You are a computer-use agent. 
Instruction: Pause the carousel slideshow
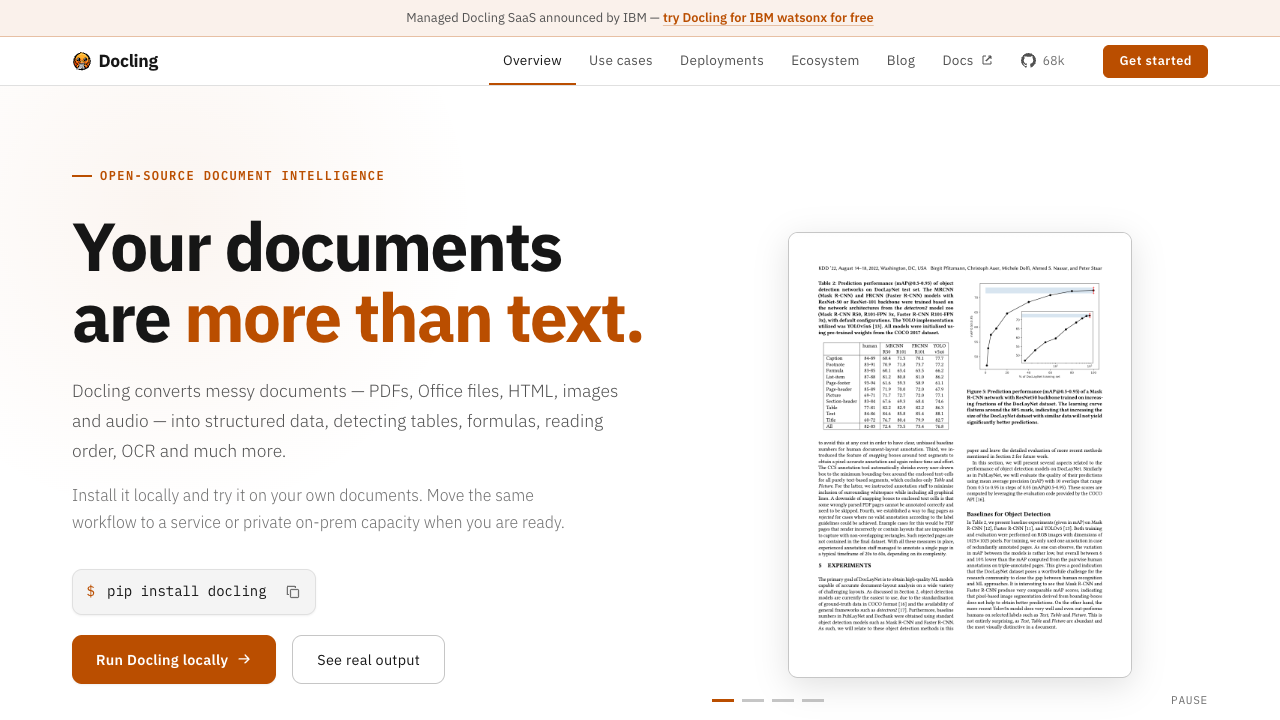pyautogui.click(x=1189, y=700)
